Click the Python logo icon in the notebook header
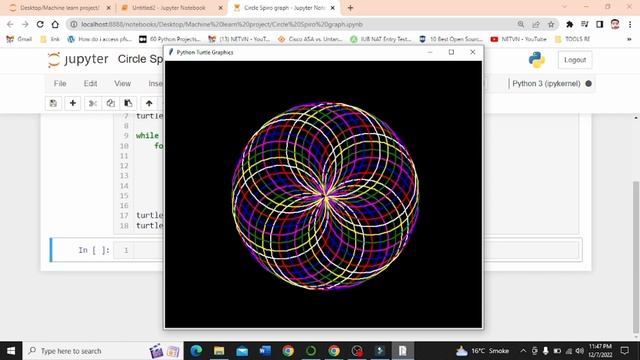 (x=536, y=60)
